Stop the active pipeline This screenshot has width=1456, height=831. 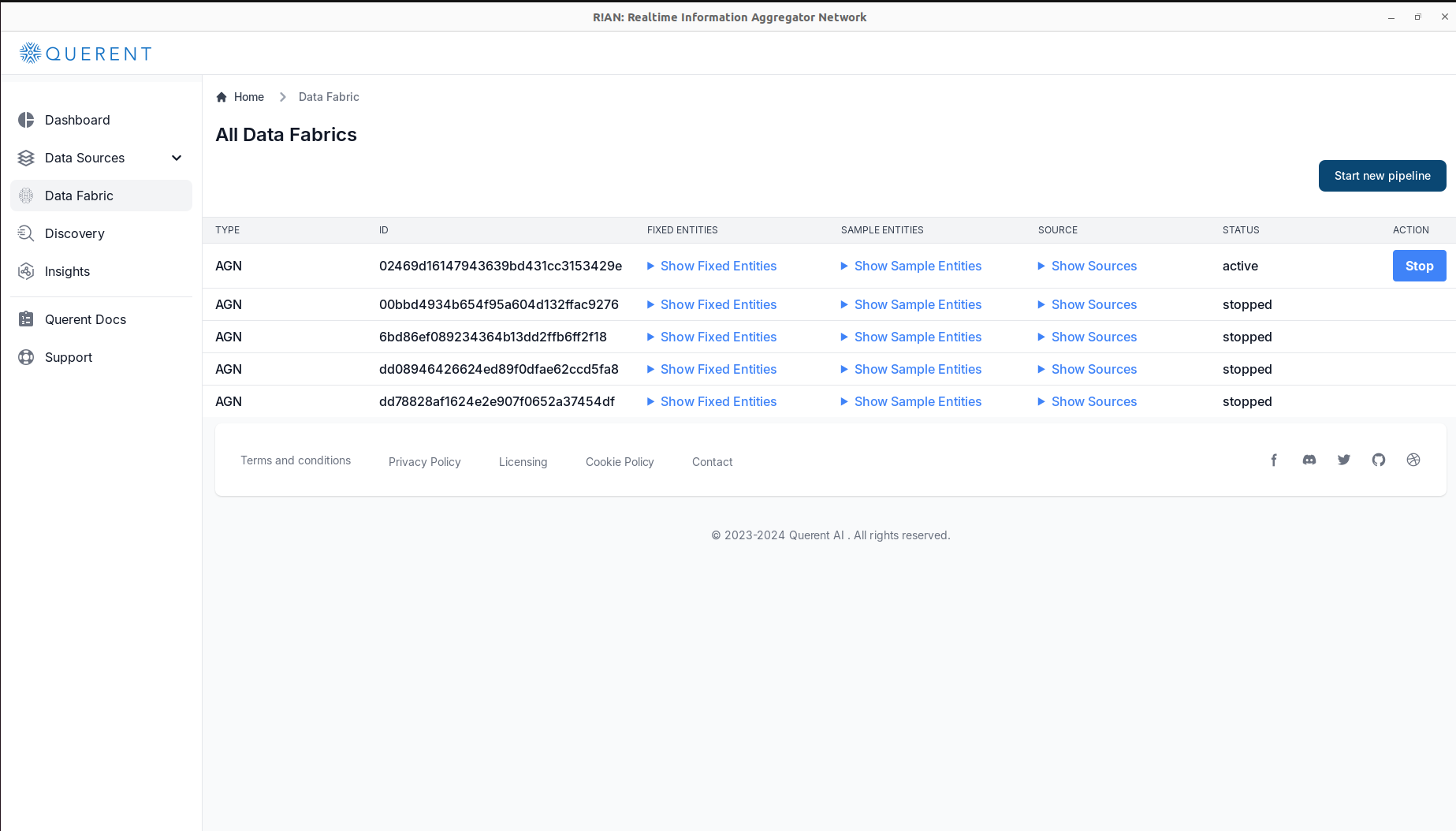(x=1419, y=266)
